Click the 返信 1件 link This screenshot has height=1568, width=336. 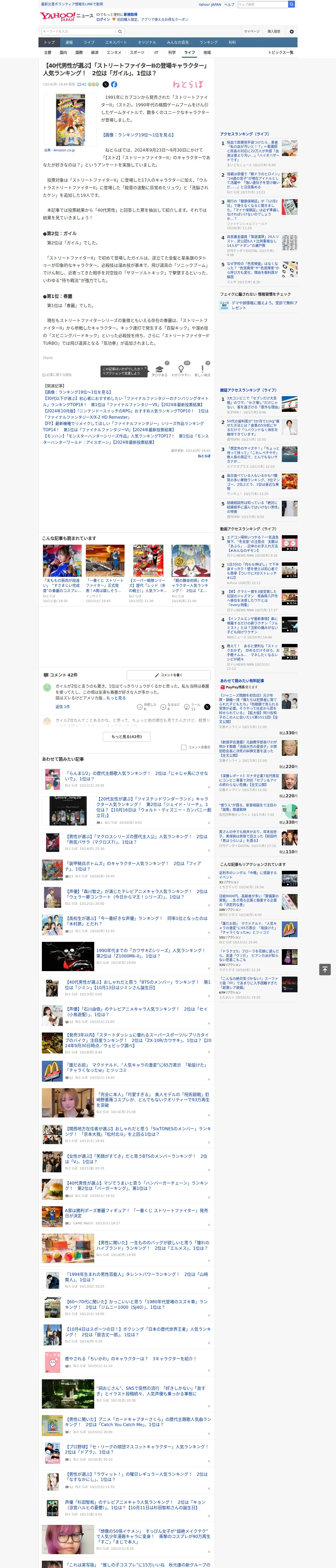point(63,707)
